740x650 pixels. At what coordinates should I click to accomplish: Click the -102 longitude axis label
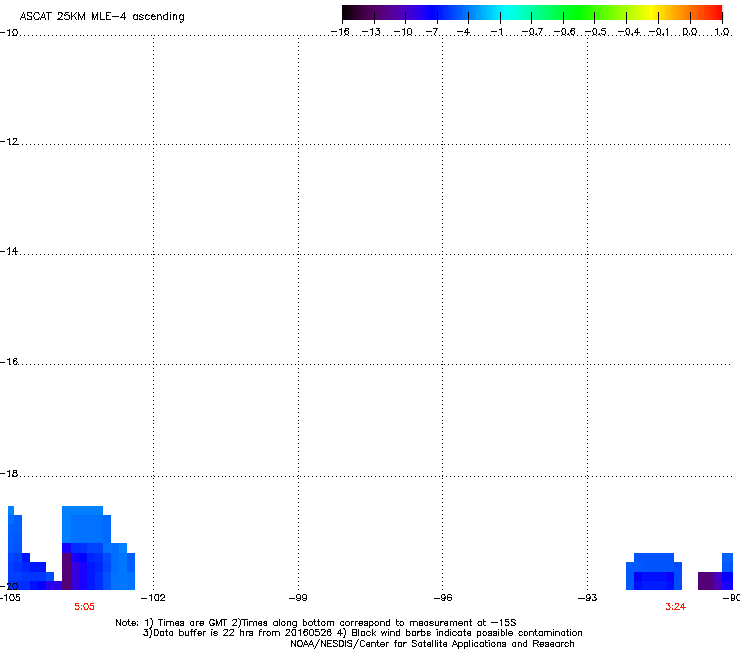[153, 597]
